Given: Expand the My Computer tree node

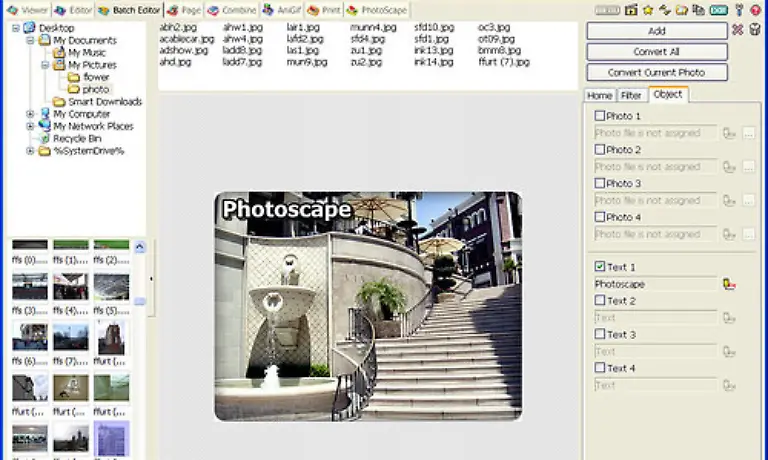Looking at the screenshot, I should tap(30, 114).
